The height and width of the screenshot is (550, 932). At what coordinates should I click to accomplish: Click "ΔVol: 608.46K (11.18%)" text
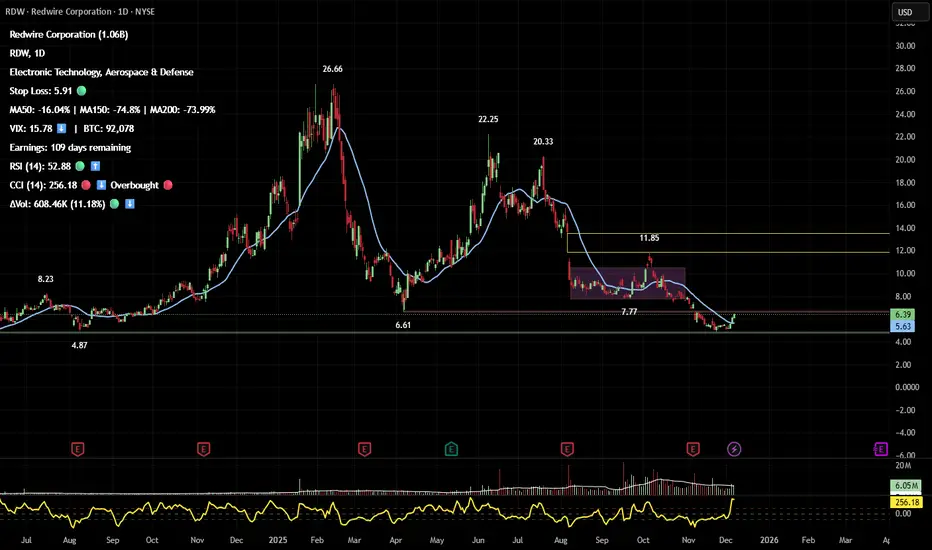click(57, 204)
